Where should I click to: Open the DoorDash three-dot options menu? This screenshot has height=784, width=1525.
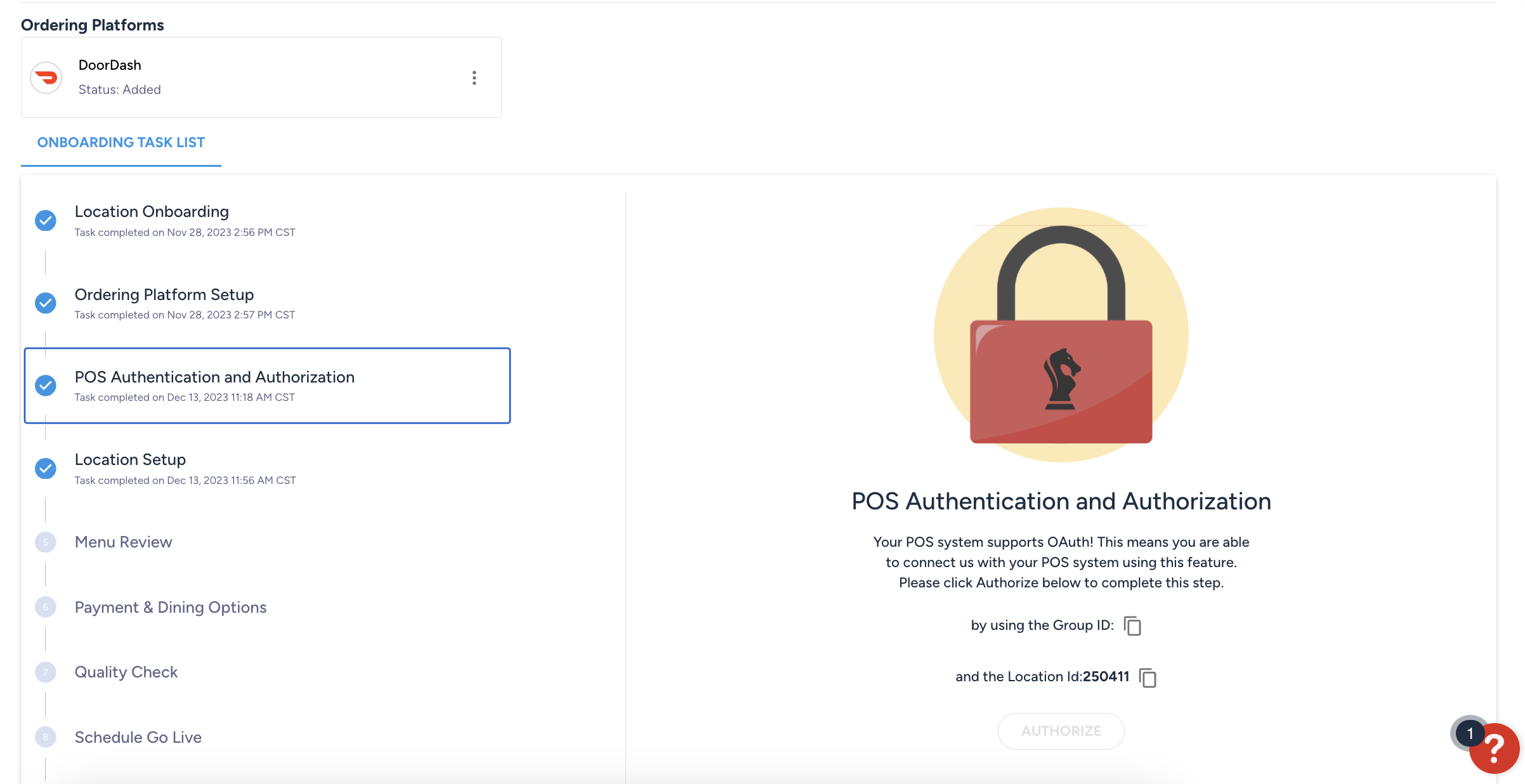(474, 77)
